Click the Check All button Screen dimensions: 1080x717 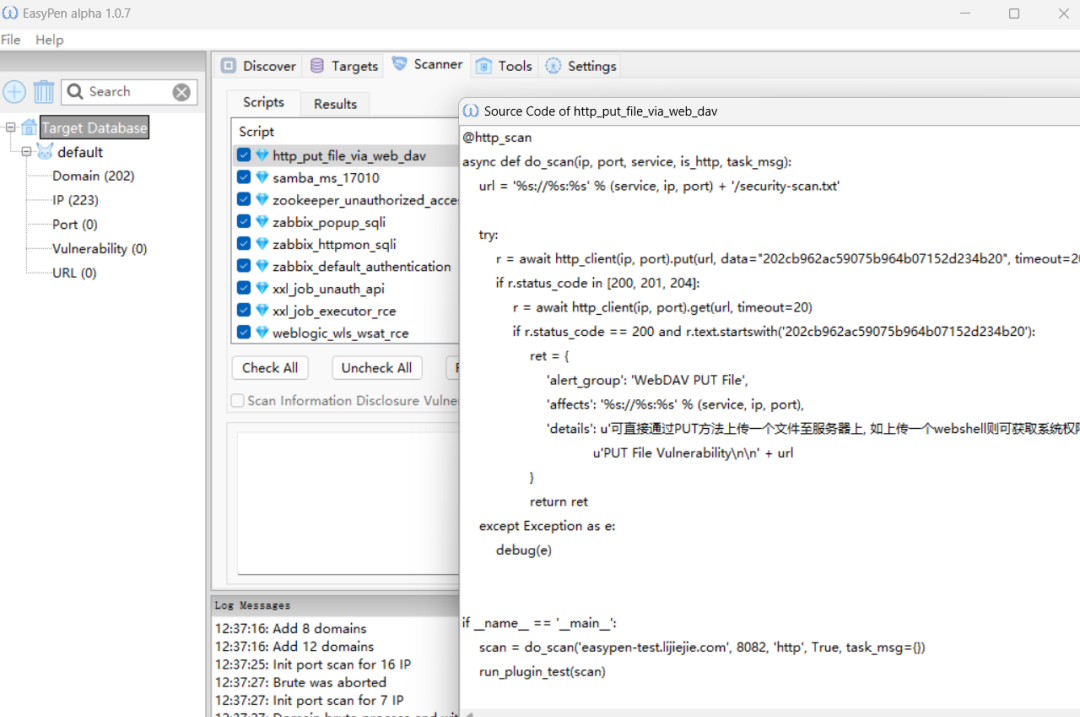click(270, 368)
